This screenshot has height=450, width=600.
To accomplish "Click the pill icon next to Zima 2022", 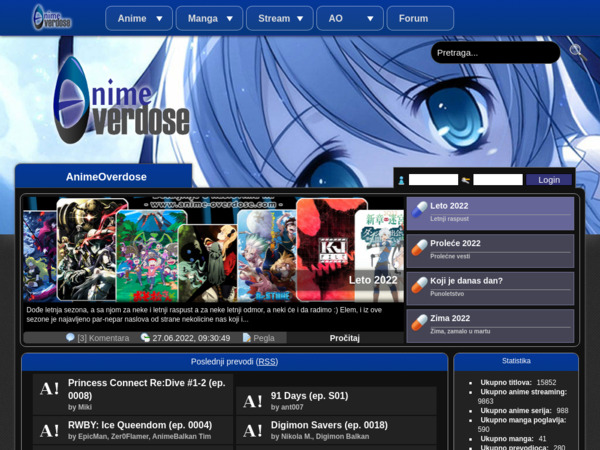I will [x=419, y=322].
